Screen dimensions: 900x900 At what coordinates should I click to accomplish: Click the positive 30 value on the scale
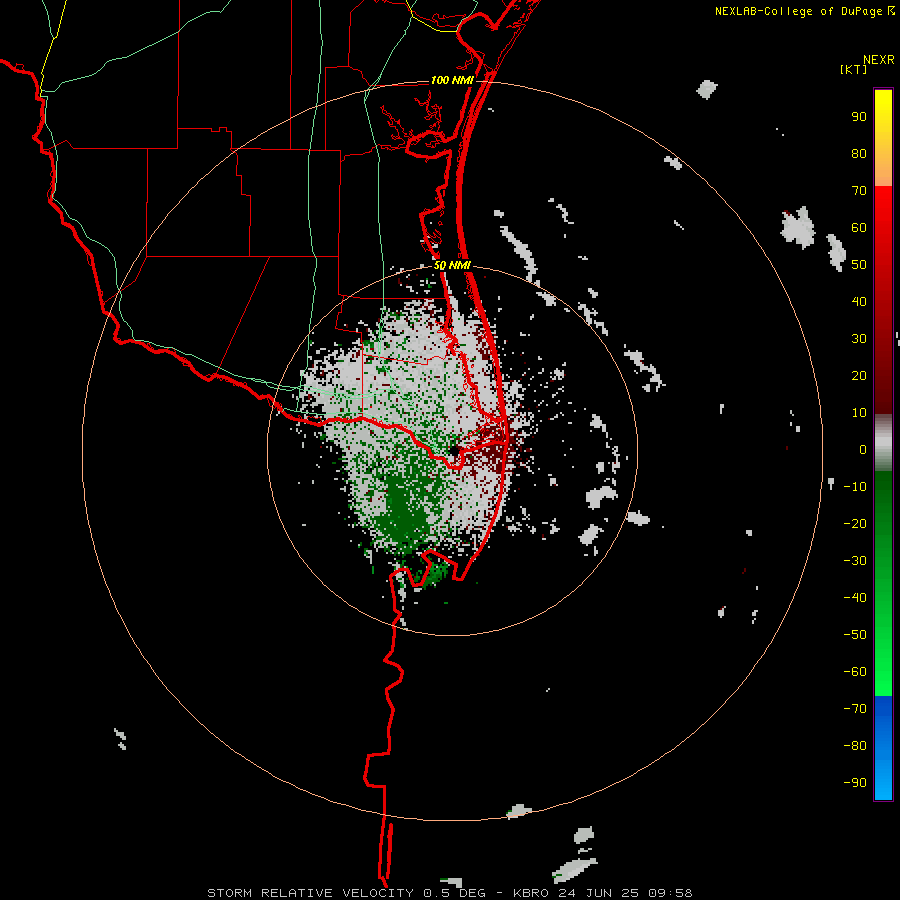coord(859,339)
